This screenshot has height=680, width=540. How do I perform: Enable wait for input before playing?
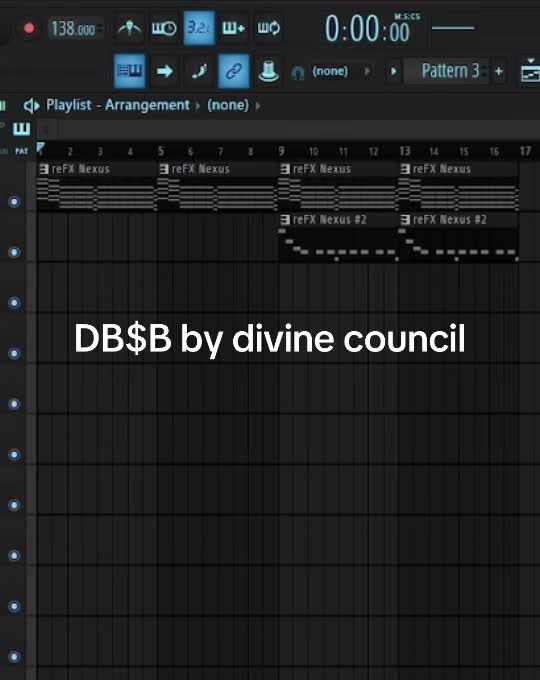tap(164, 28)
